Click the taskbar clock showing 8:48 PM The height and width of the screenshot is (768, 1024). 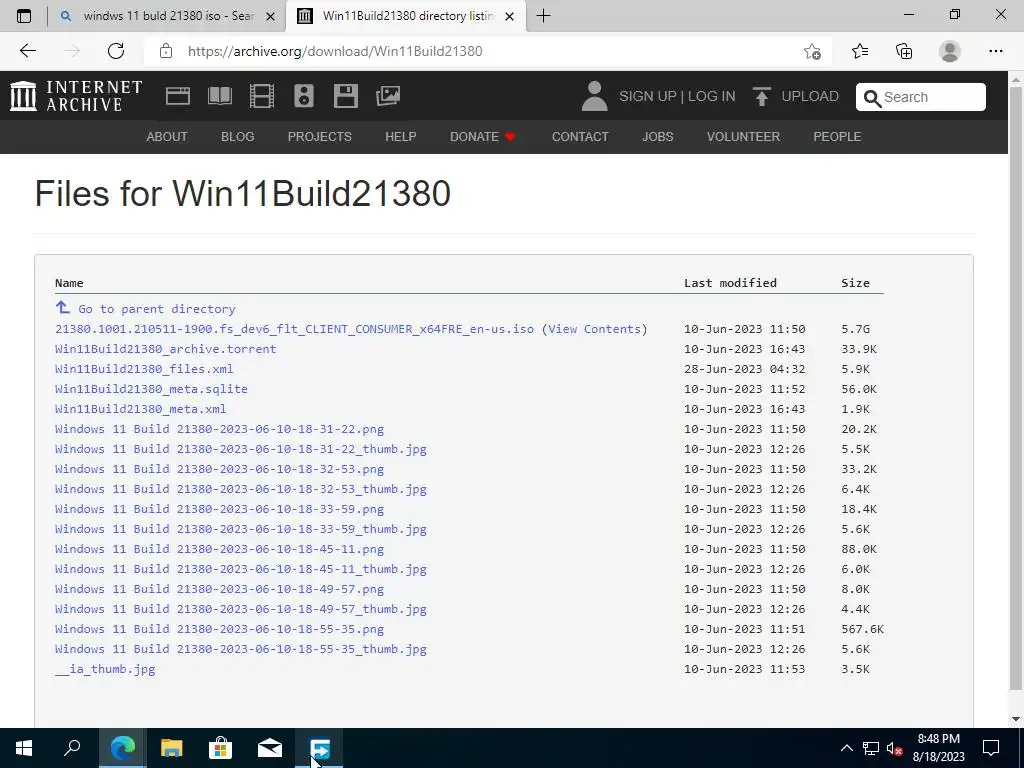(938, 748)
